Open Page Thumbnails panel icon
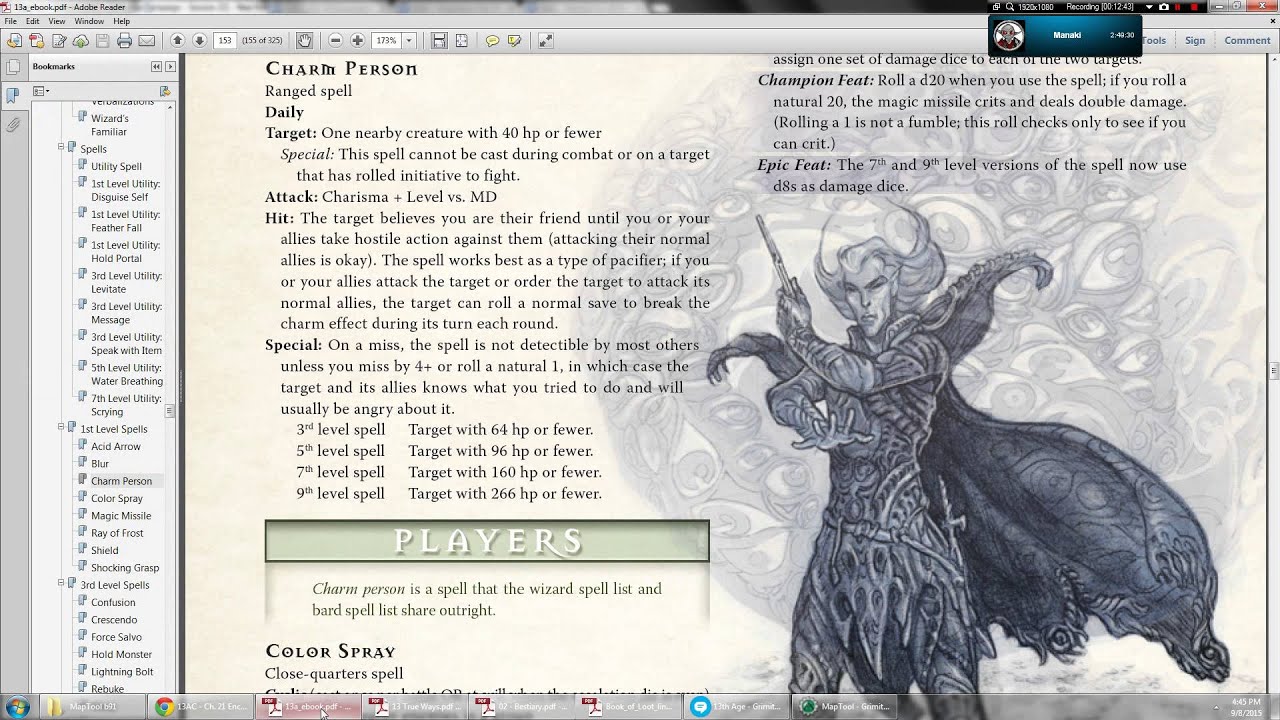This screenshot has width=1280, height=720. 12,67
